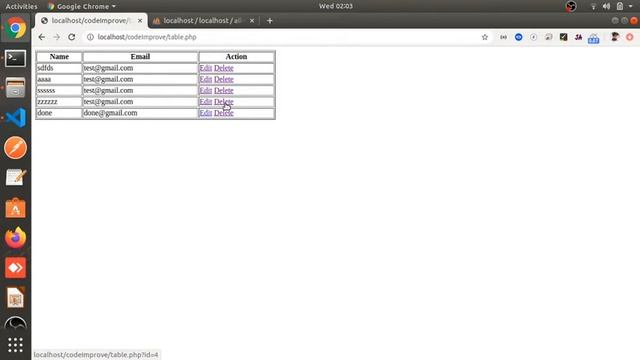Show applications grid
This screenshot has height=360, width=640.
[x=16, y=345]
